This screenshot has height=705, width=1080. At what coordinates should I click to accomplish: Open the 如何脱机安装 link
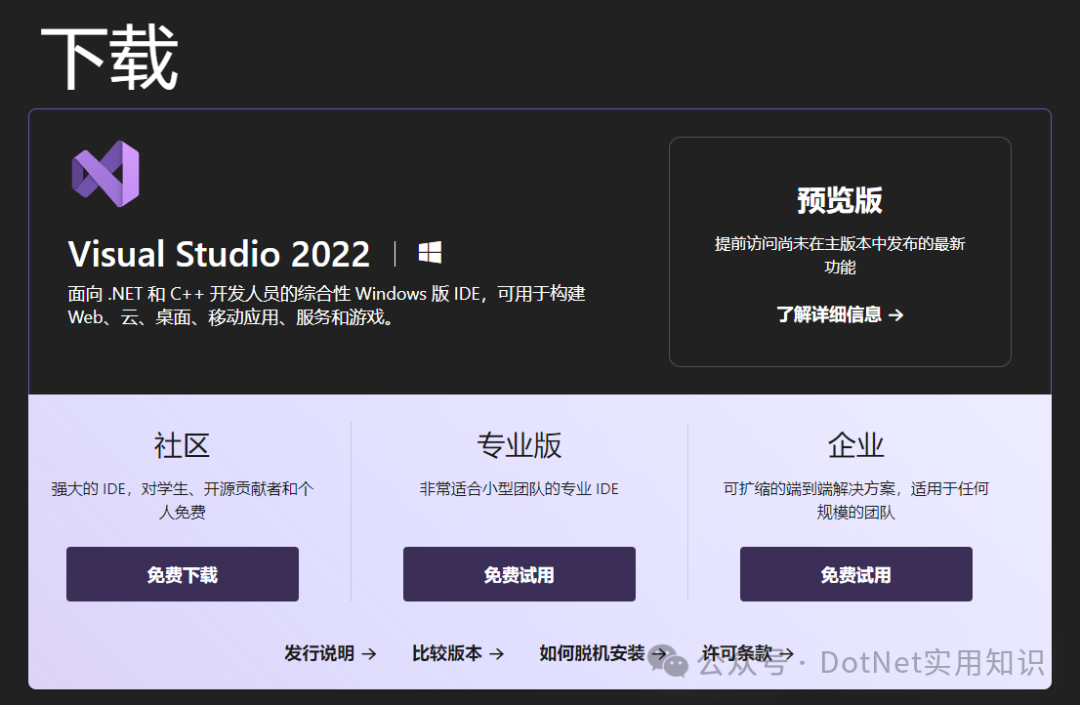coord(603,653)
